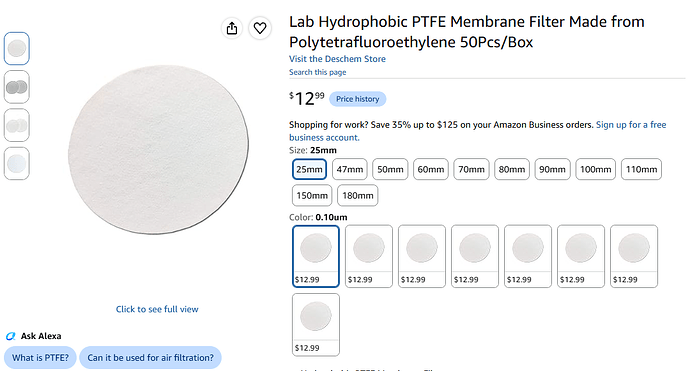
Task: Visit the Deschem Store link
Action: 337,59
